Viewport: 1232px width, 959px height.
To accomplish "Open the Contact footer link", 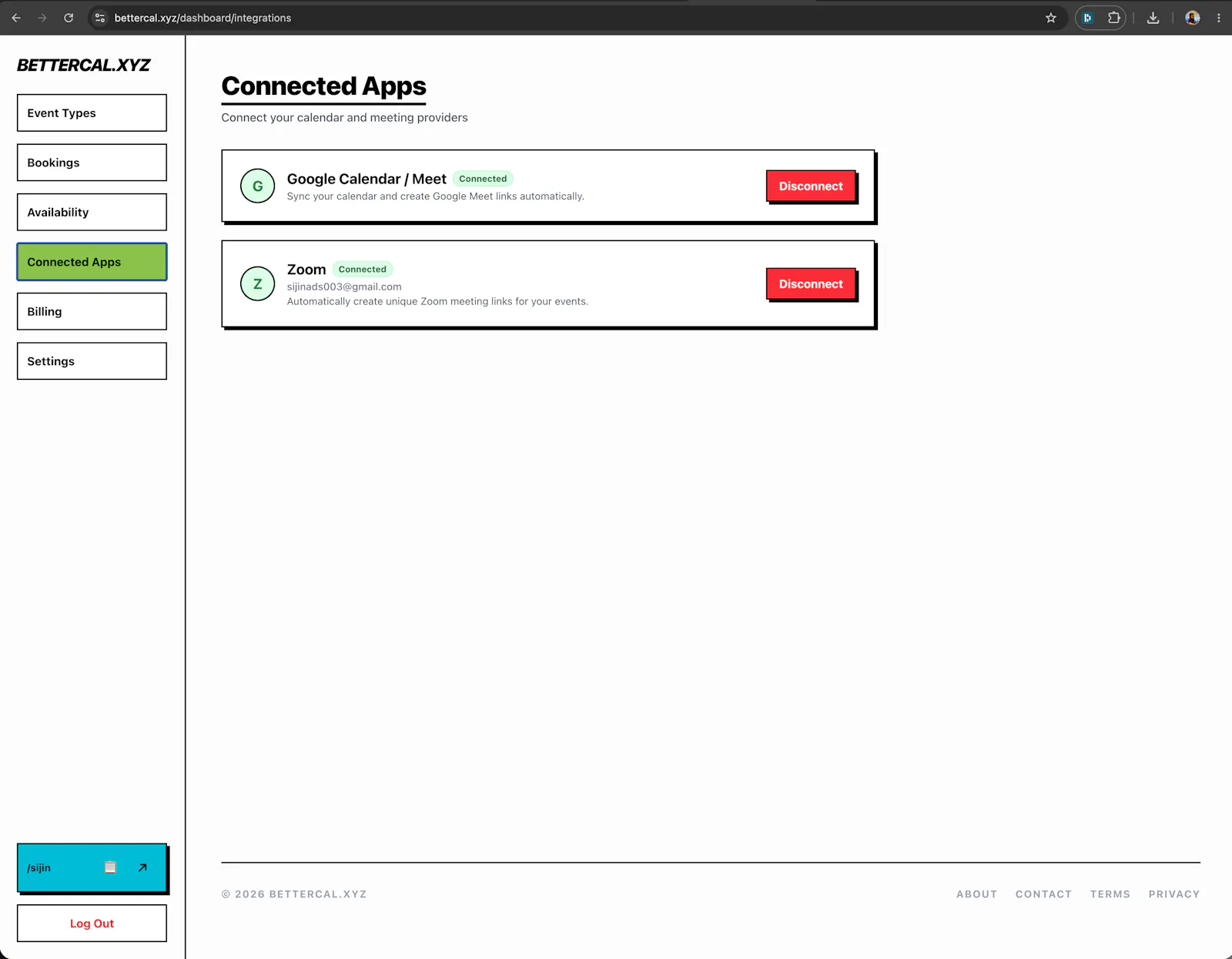I will (1043, 894).
